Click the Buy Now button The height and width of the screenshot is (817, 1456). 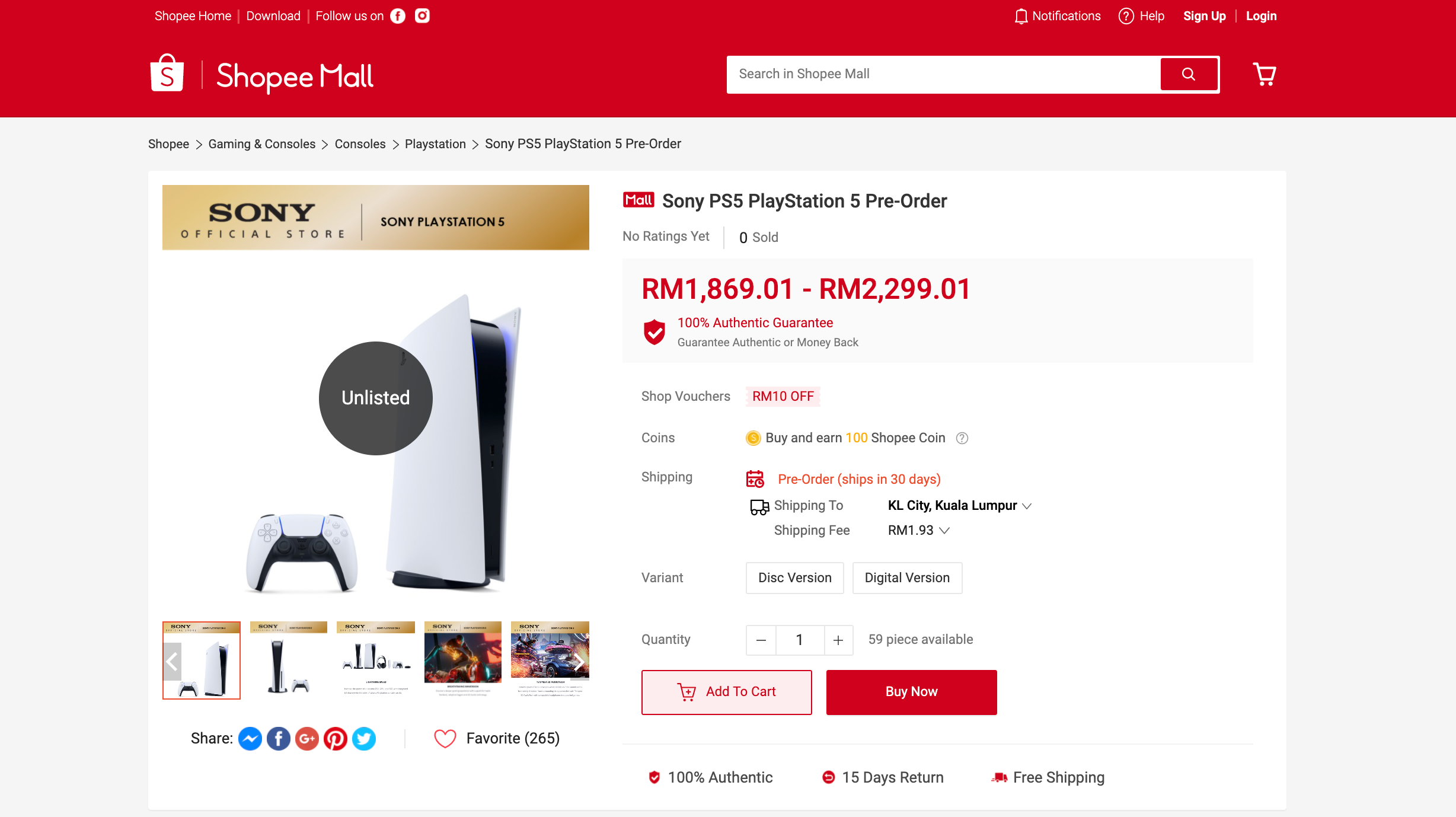[912, 692]
